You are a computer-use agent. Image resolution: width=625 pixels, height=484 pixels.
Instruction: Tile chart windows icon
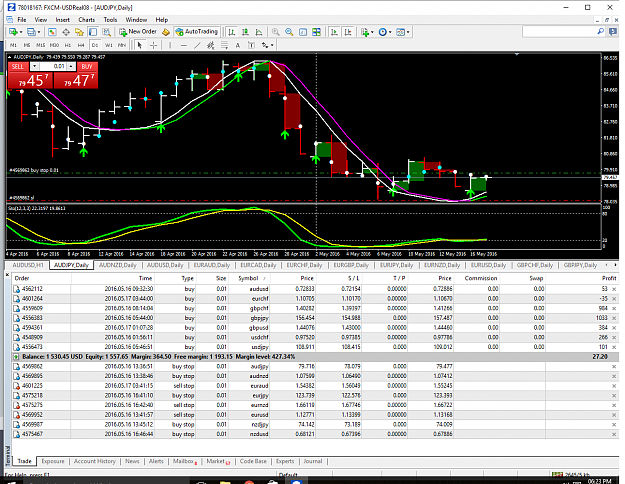pyautogui.click(x=316, y=32)
